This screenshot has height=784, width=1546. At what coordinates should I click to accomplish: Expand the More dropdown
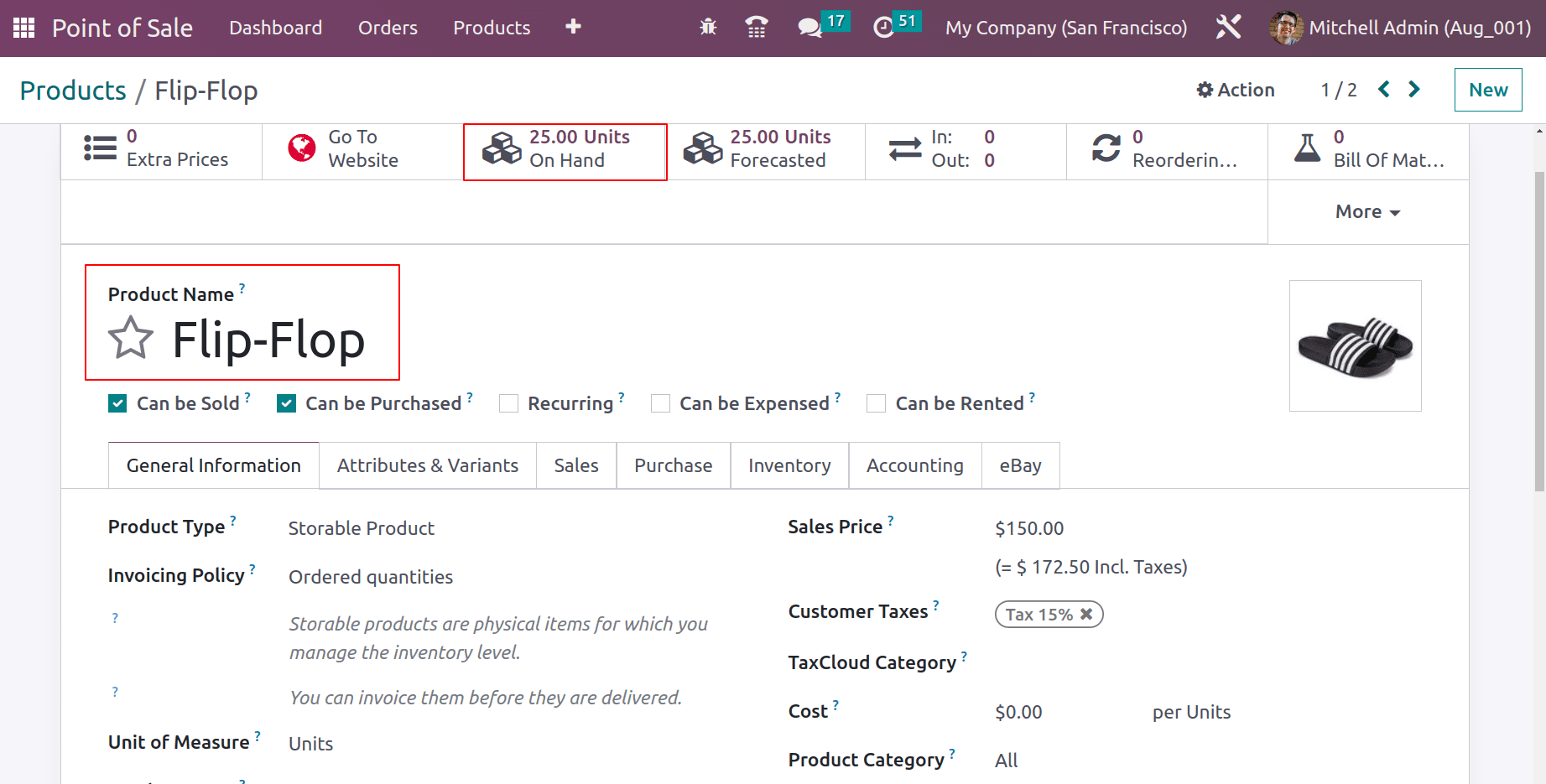tap(1367, 212)
